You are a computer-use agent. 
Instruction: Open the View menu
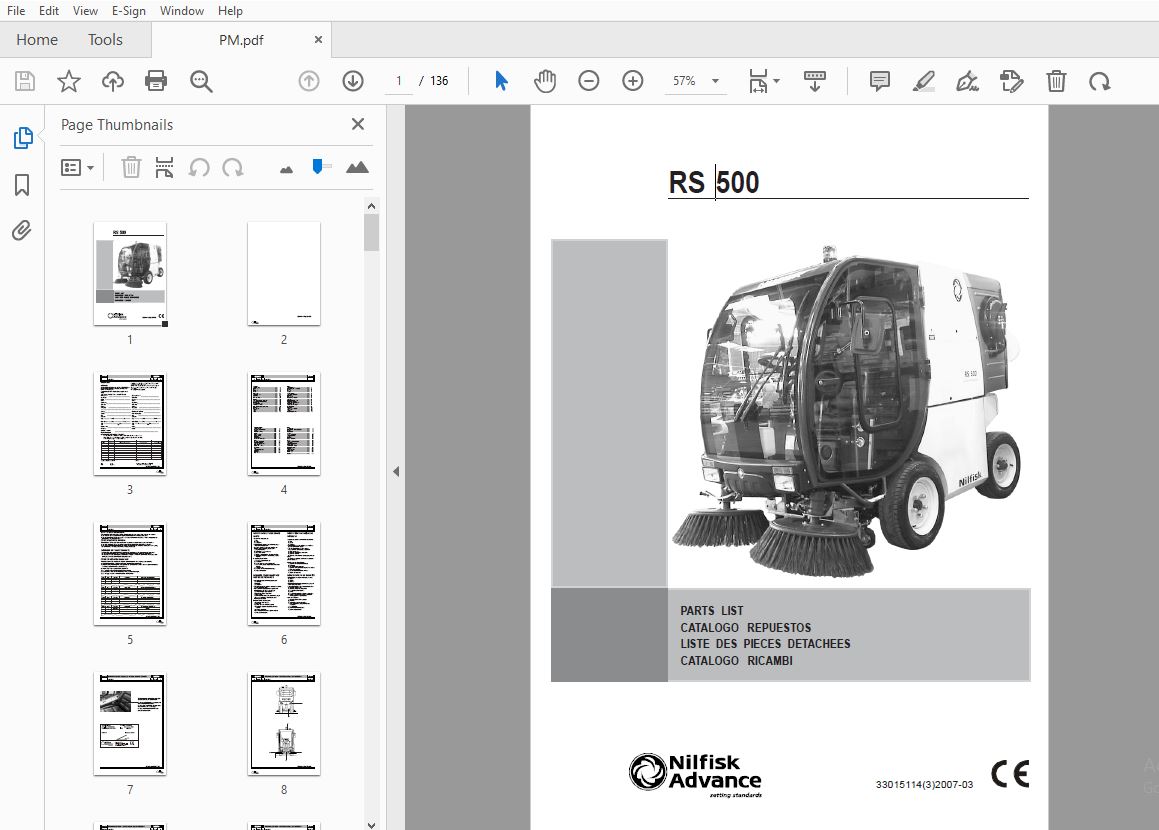tap(85, 10)
